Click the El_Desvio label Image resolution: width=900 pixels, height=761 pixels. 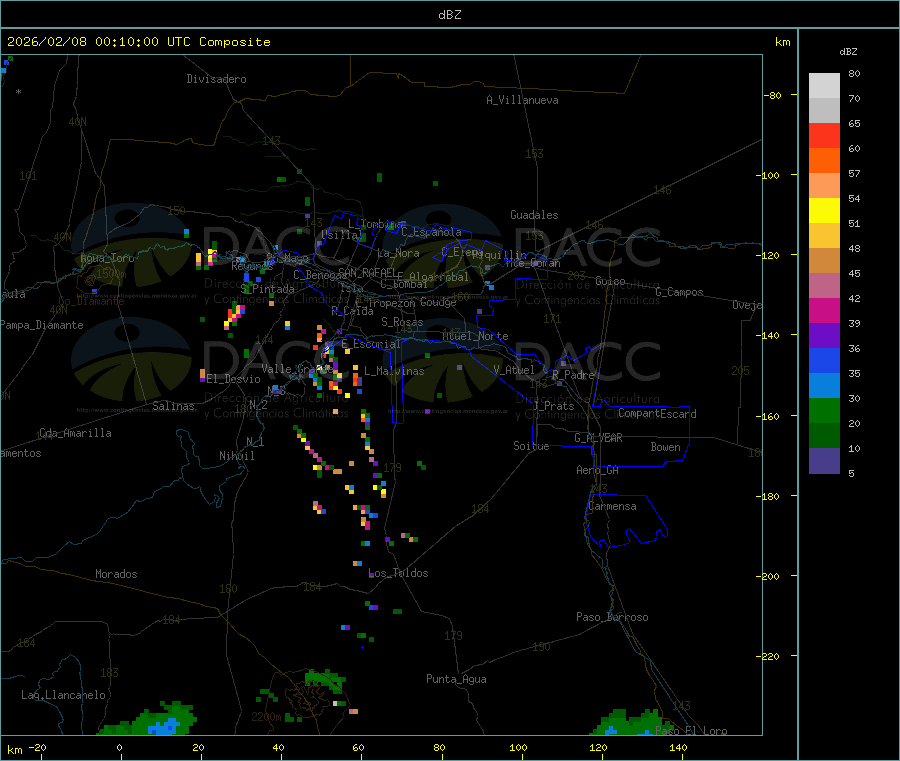[234, 379]
